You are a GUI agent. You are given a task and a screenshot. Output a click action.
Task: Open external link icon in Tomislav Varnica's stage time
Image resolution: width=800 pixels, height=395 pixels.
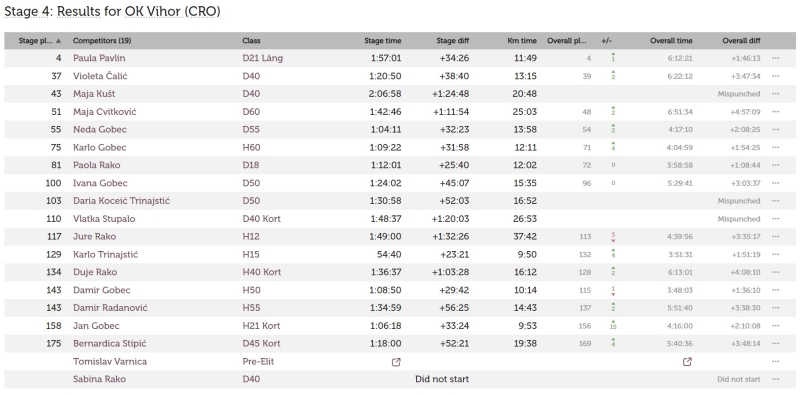pyautogui.click(x=396, y=362)
